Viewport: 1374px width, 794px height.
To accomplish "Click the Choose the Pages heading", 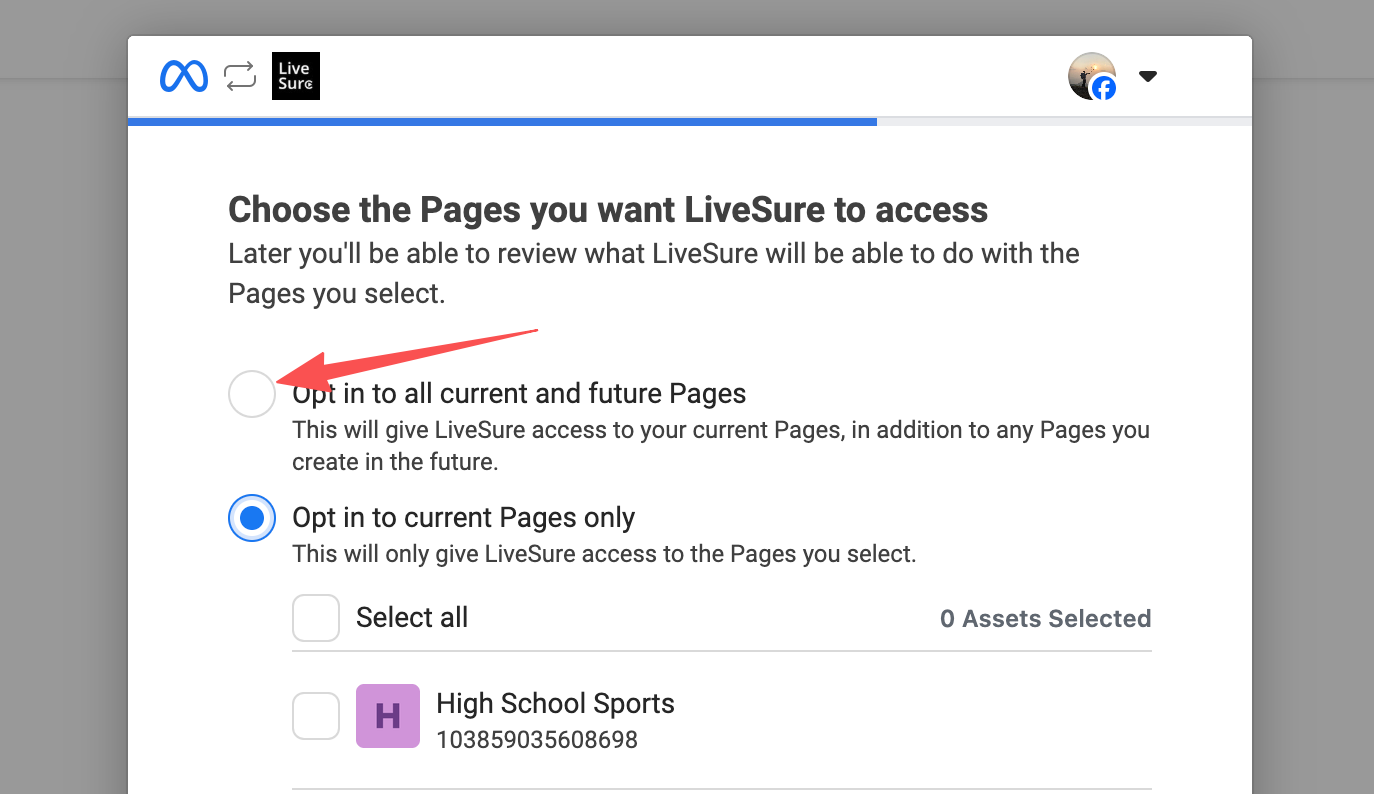I will point(608,210).
